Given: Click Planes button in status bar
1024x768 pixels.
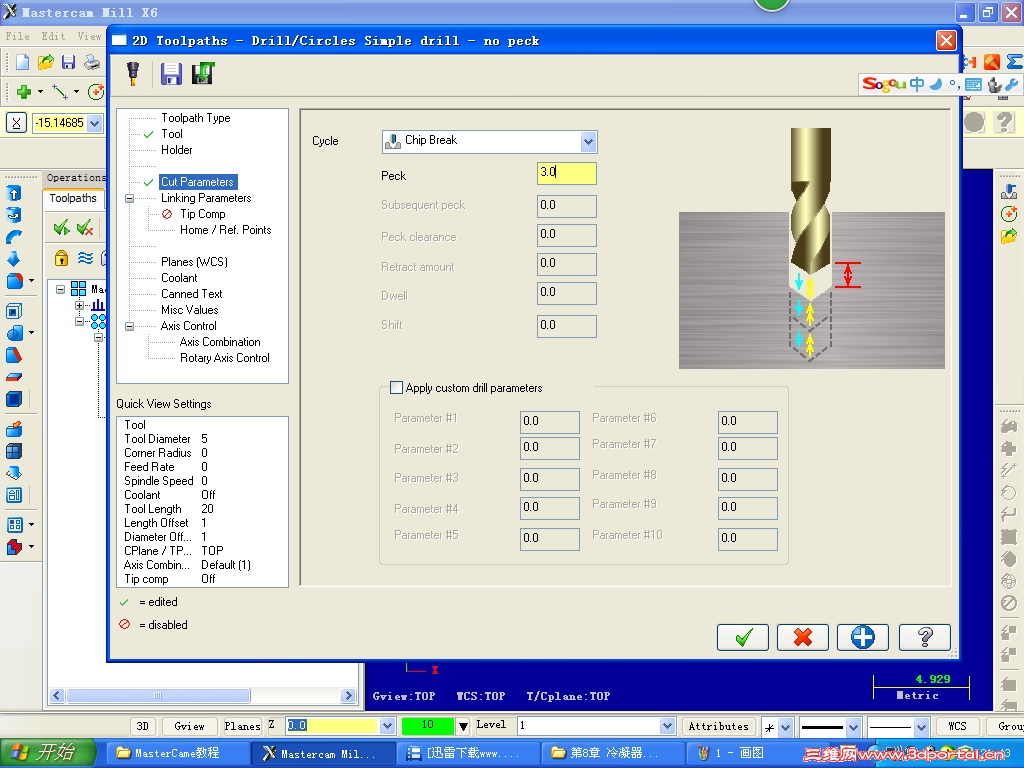Looking at the screenshot, I should 242,726.
